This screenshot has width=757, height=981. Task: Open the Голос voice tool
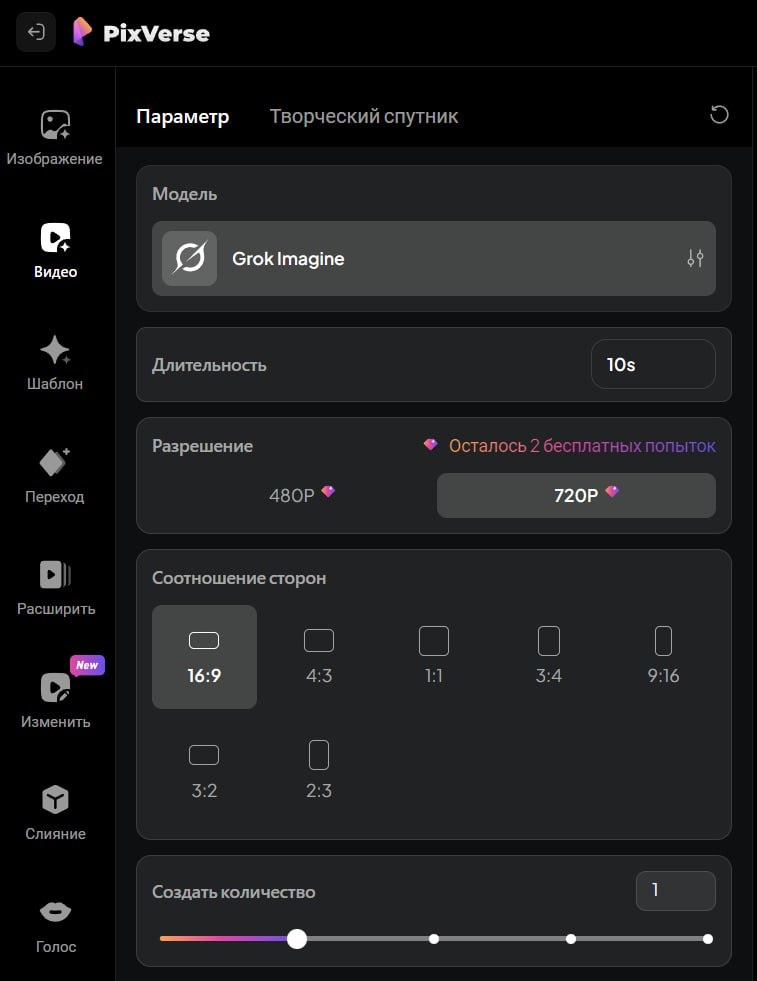pos(55,924)
